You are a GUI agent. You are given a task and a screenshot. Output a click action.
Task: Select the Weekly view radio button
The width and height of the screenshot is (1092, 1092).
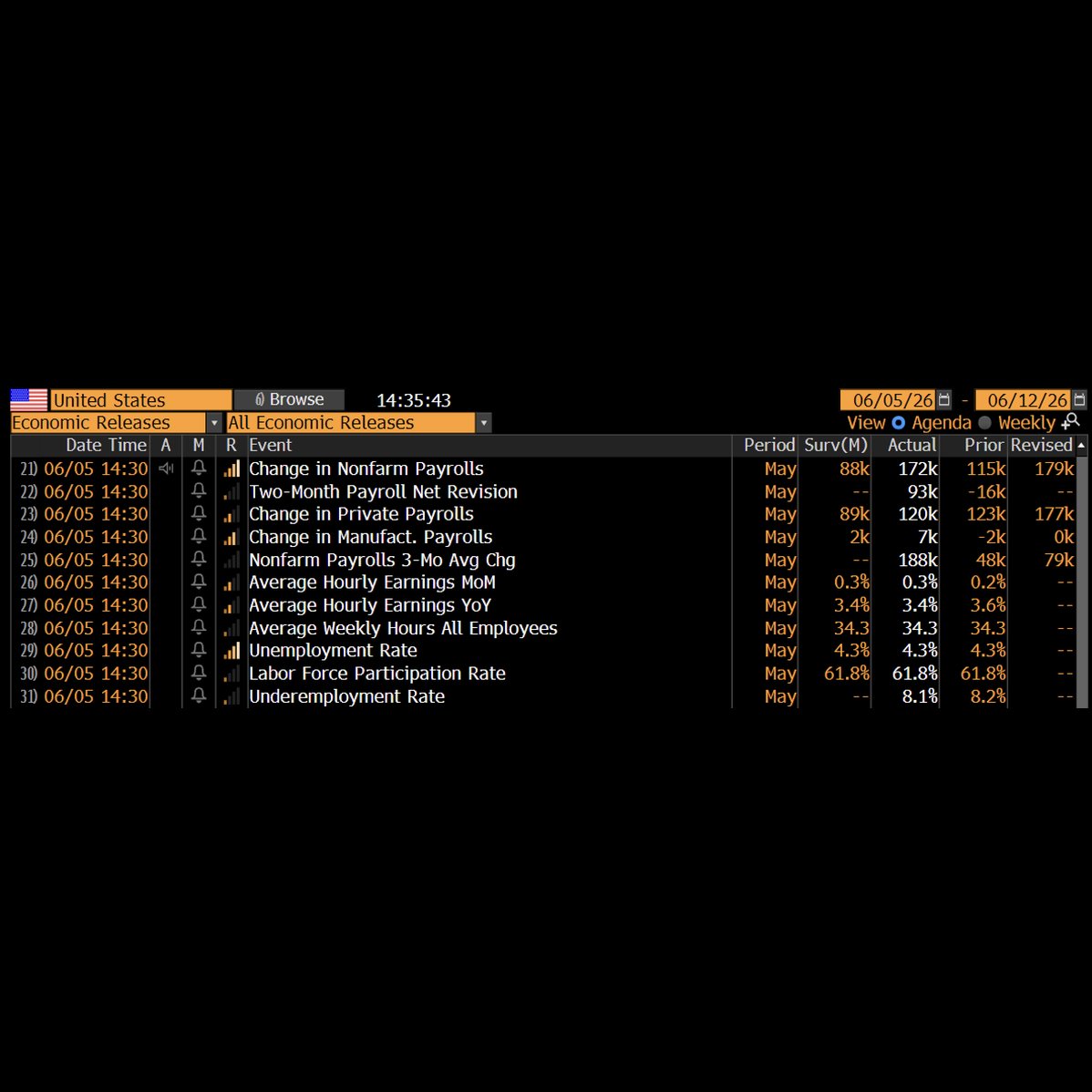click(x=984, y=423)
